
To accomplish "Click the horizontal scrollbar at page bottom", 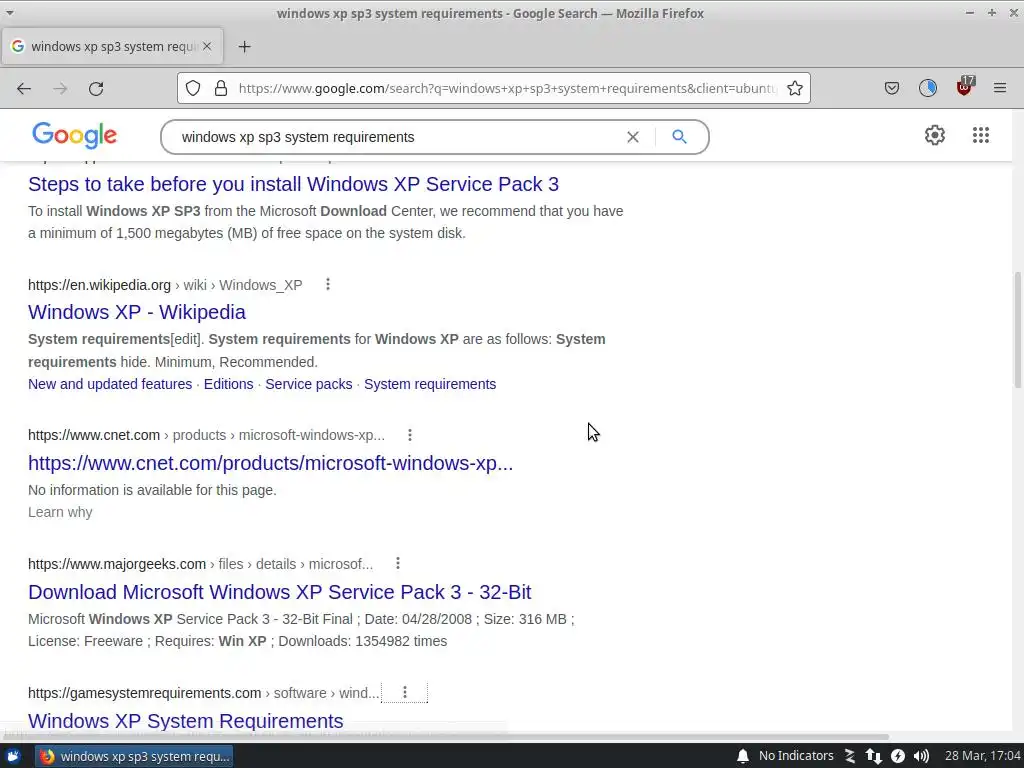I will coord(446,737).
